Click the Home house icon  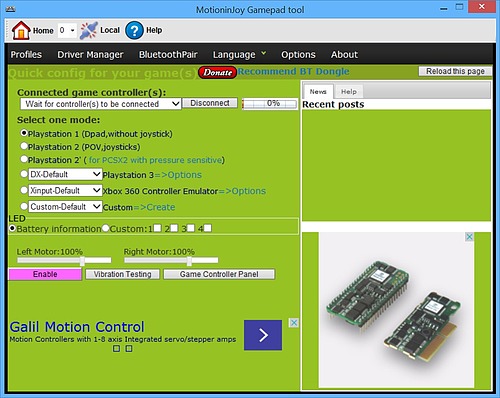pos(21,30)
